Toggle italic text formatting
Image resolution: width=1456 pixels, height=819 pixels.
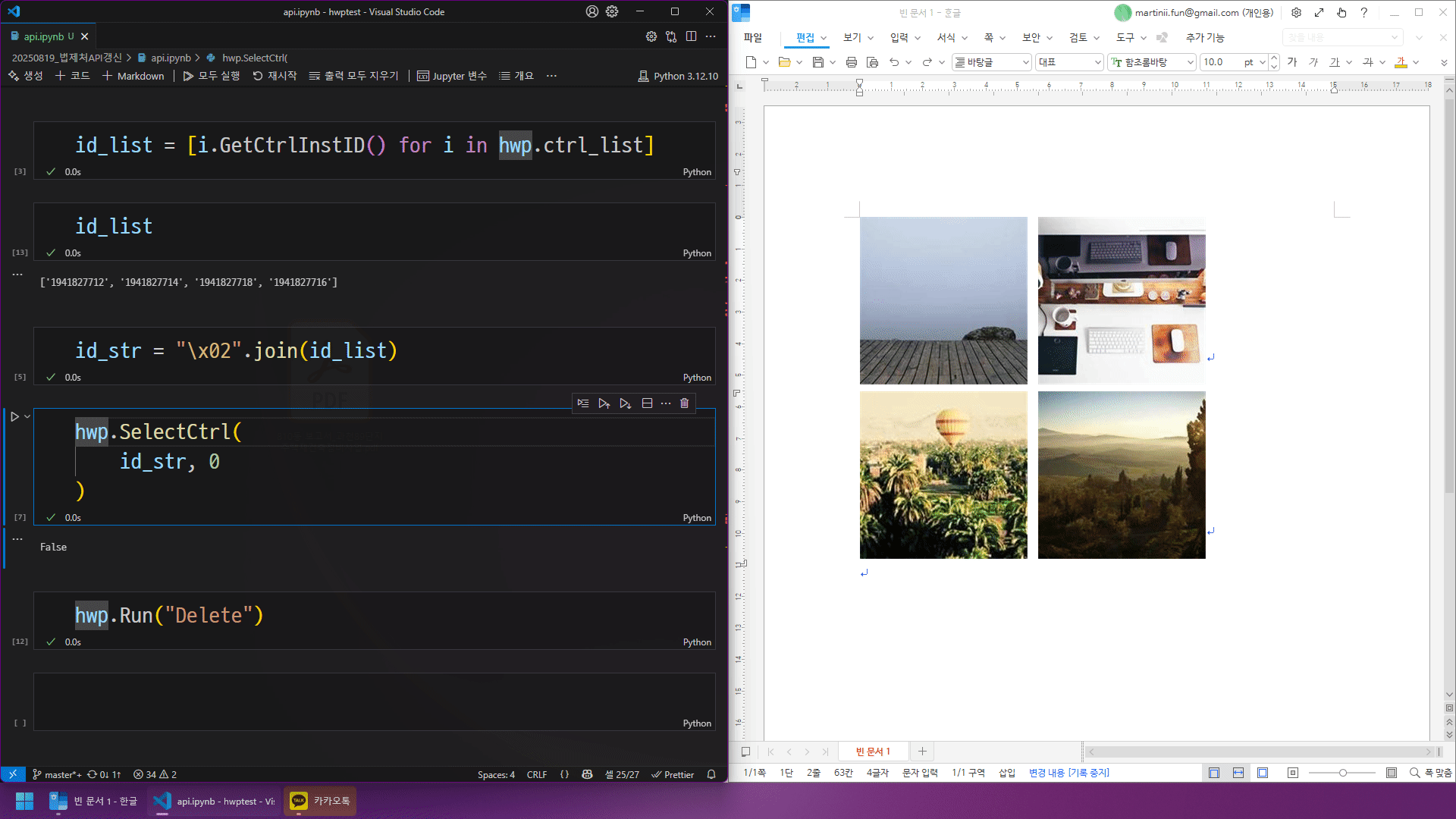(1313, 62)
